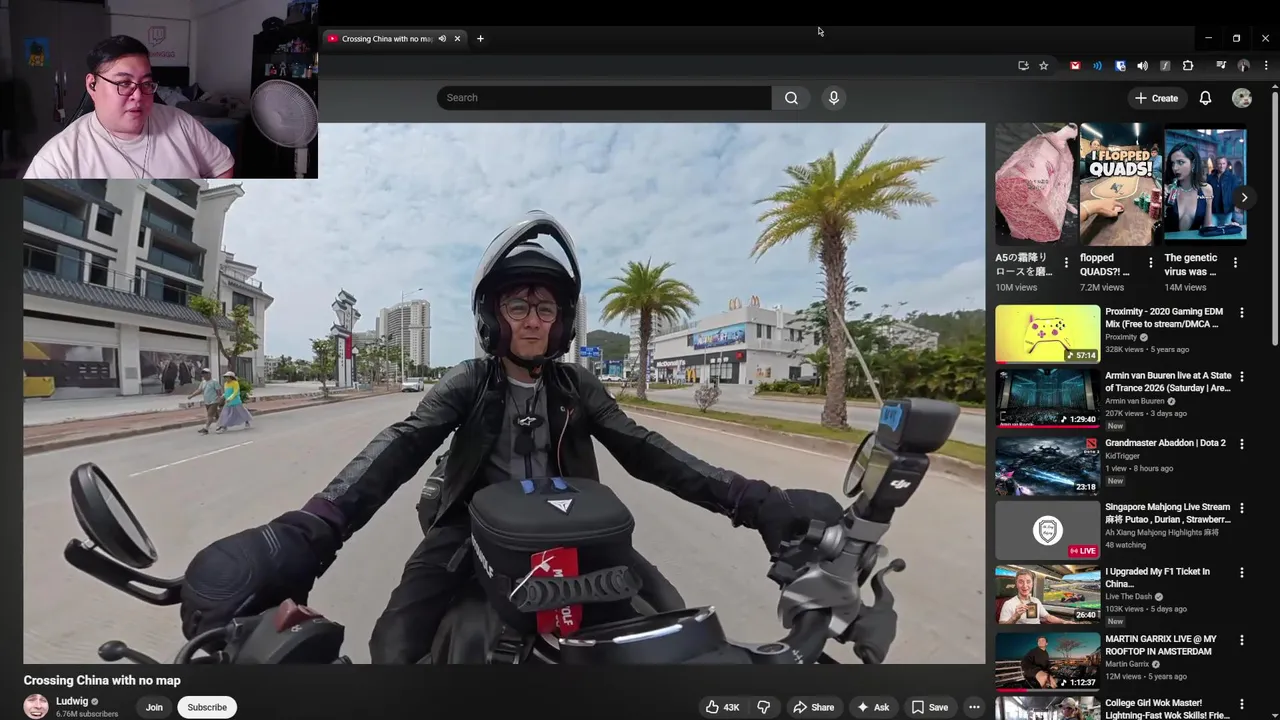This screenshot has width=1280, height=720.
Task: Open options for Singapore Mahjong Live Stream
Action: point(1242,508)
